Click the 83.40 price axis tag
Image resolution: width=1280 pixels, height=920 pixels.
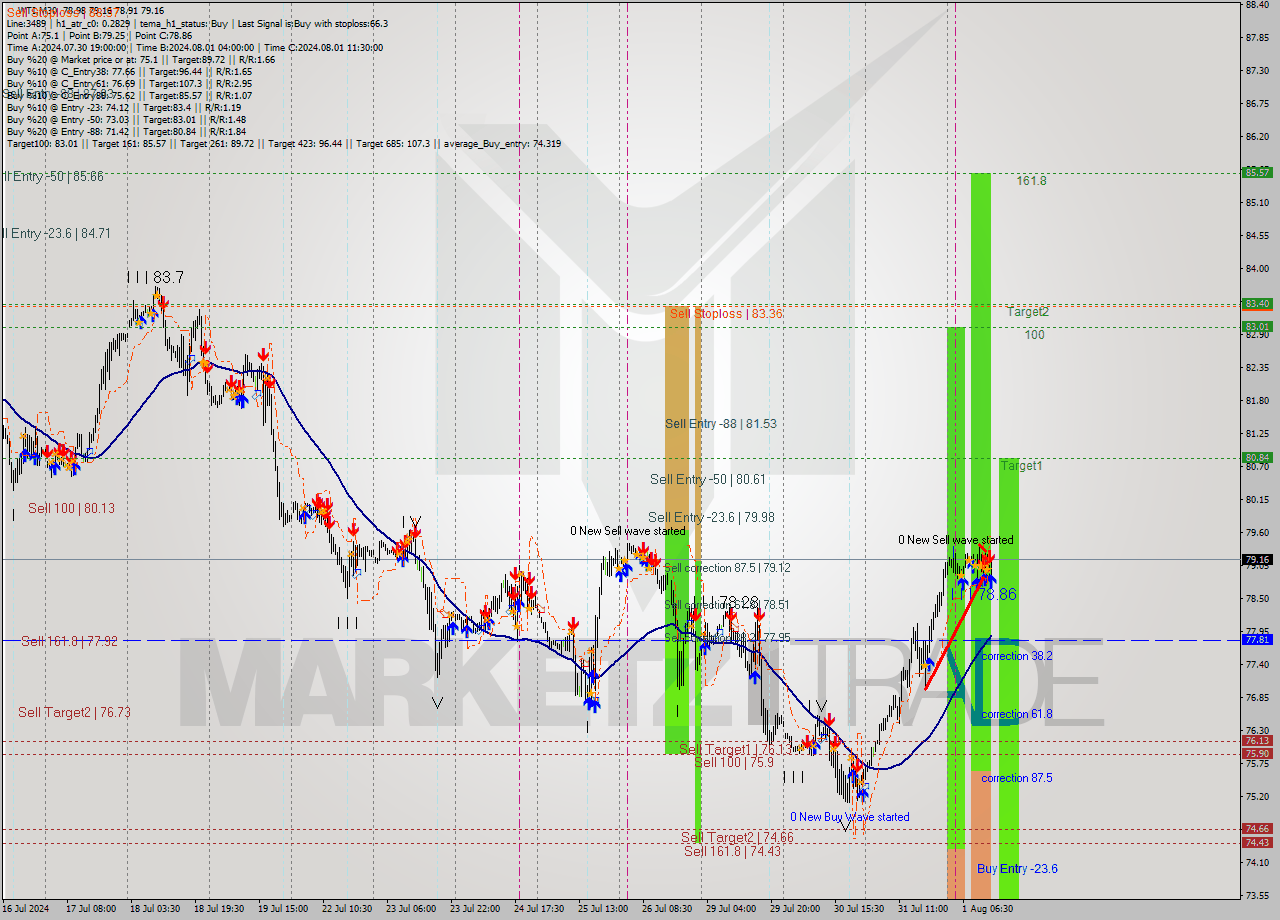click(1257, 304)
